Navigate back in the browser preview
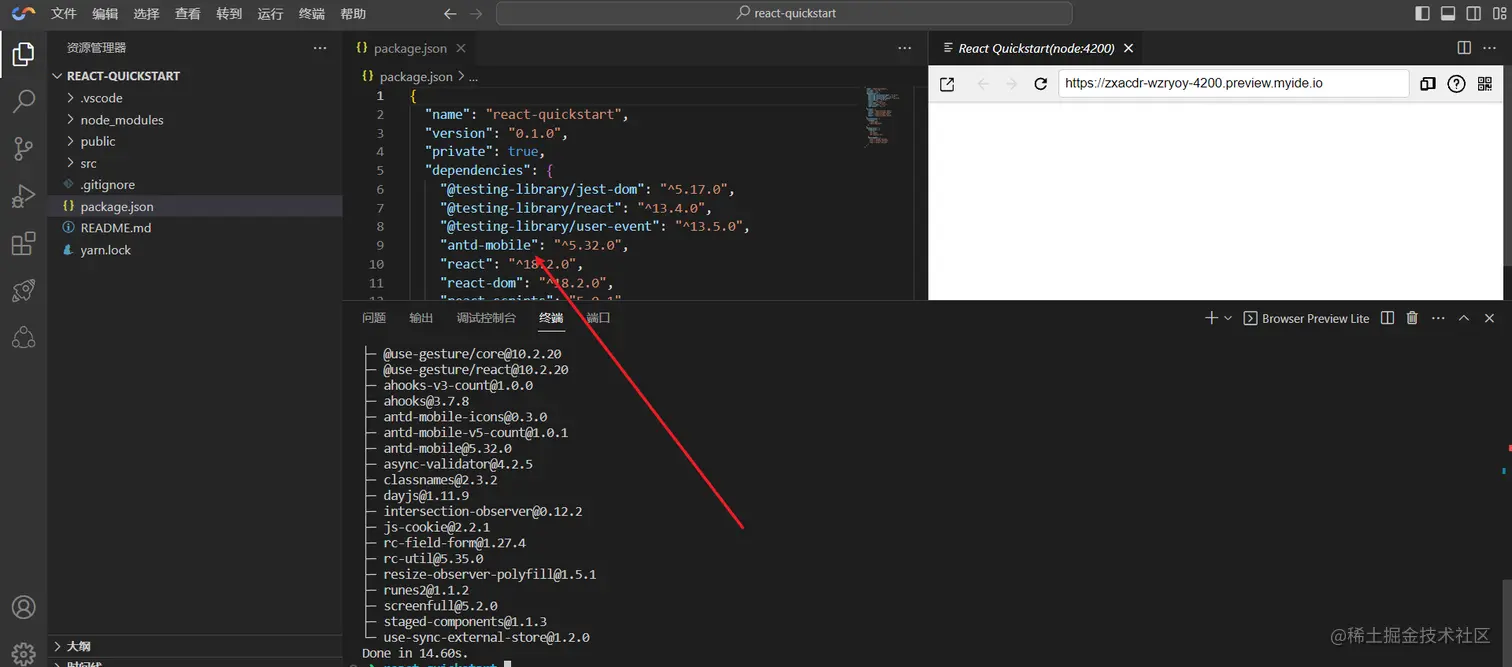Image resolution: width=1512 pixels, height=667 pixels. 983,84
